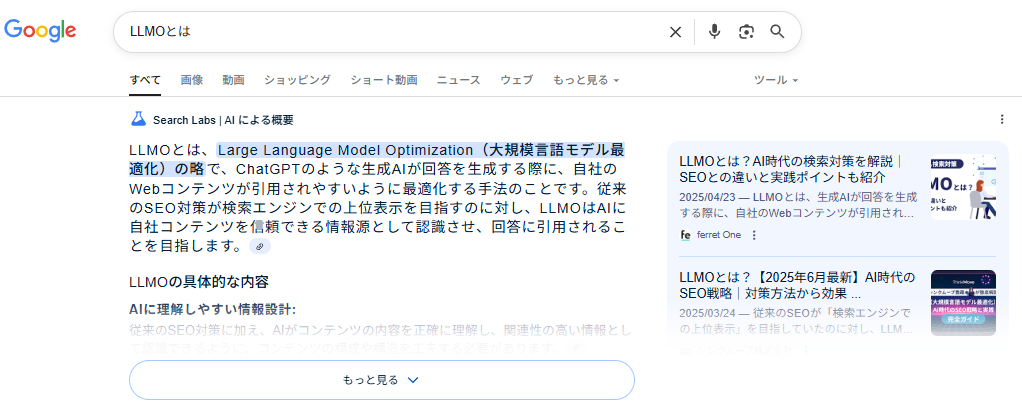Viewport: 1022px width, 410px height.
Task: Open the ferret One article thumbnail
Action: [x=963, y=186]
